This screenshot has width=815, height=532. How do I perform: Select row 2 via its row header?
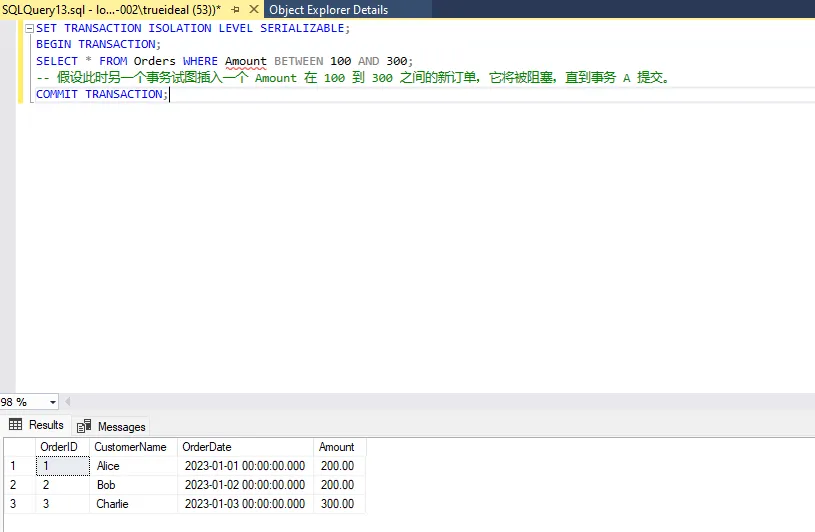tap(13, 485)
